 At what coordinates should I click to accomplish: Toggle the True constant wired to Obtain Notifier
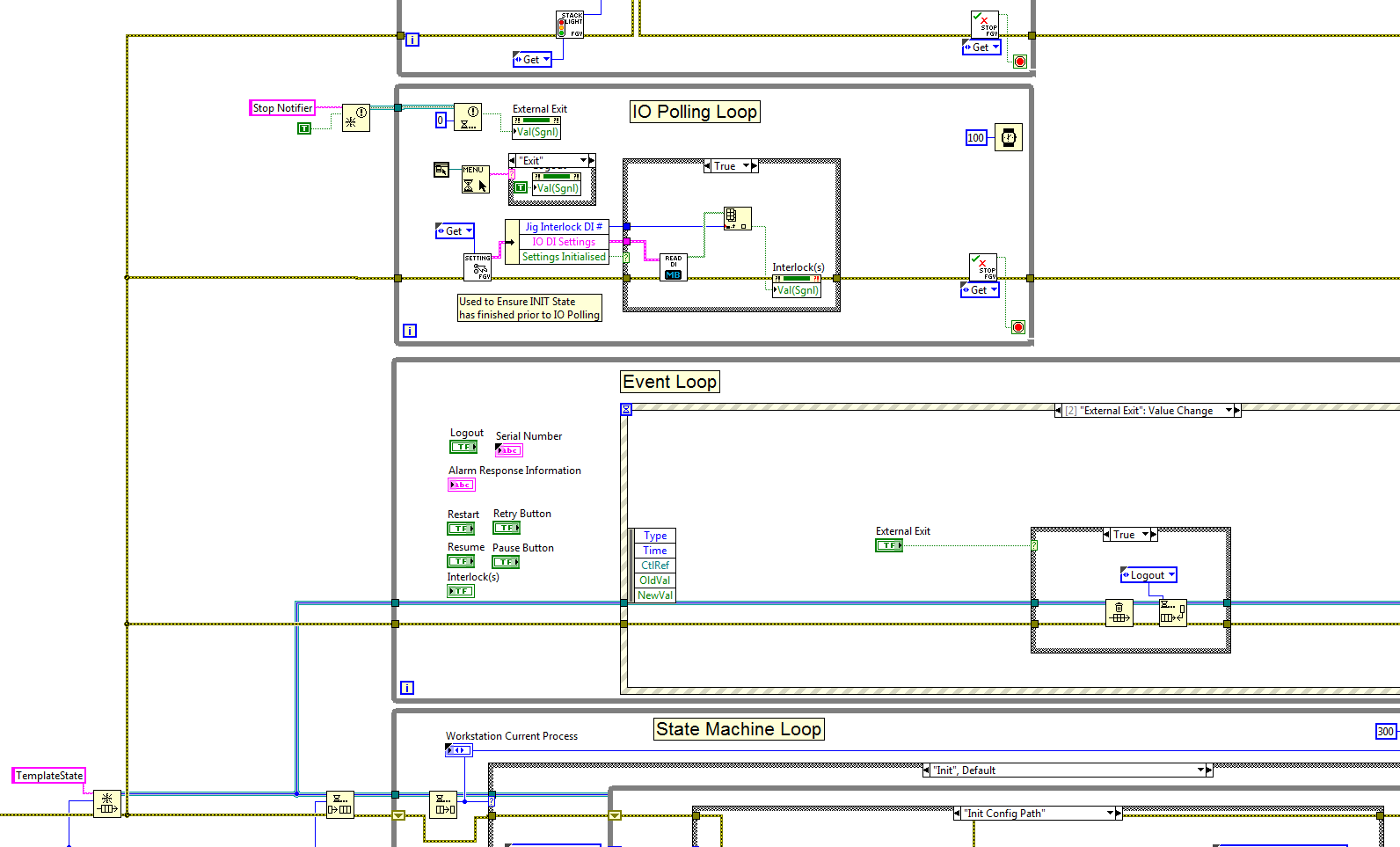pos(304,128)
